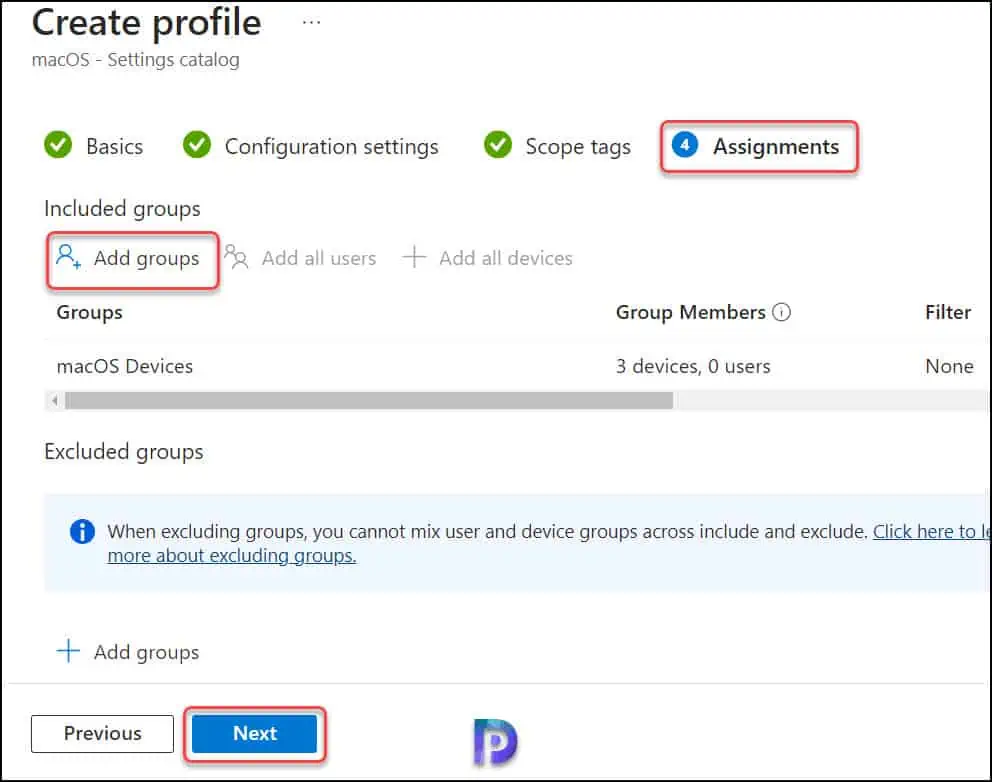The width and height of the screenshot is (992, 782).
Task: Go to the Basics step
Action: tap(115, 146)
